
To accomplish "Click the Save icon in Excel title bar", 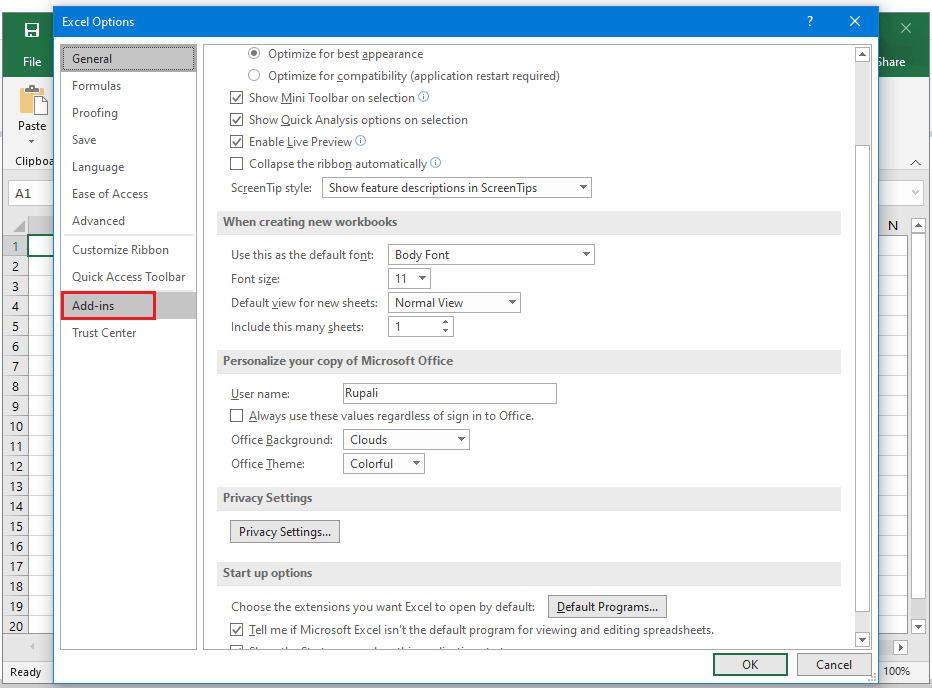I will coord(32,30).
